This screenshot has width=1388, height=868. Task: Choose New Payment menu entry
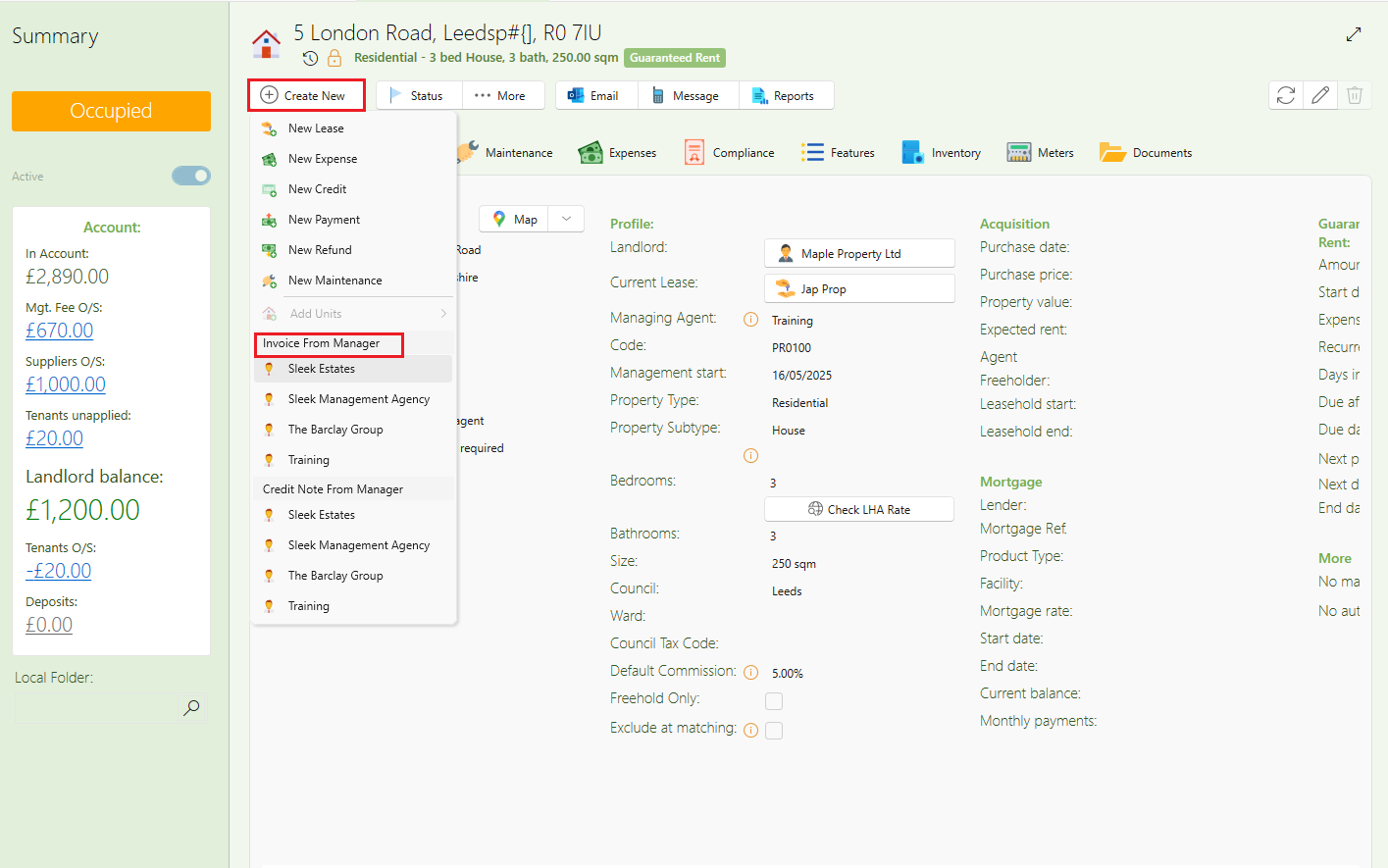coord(354,220)
